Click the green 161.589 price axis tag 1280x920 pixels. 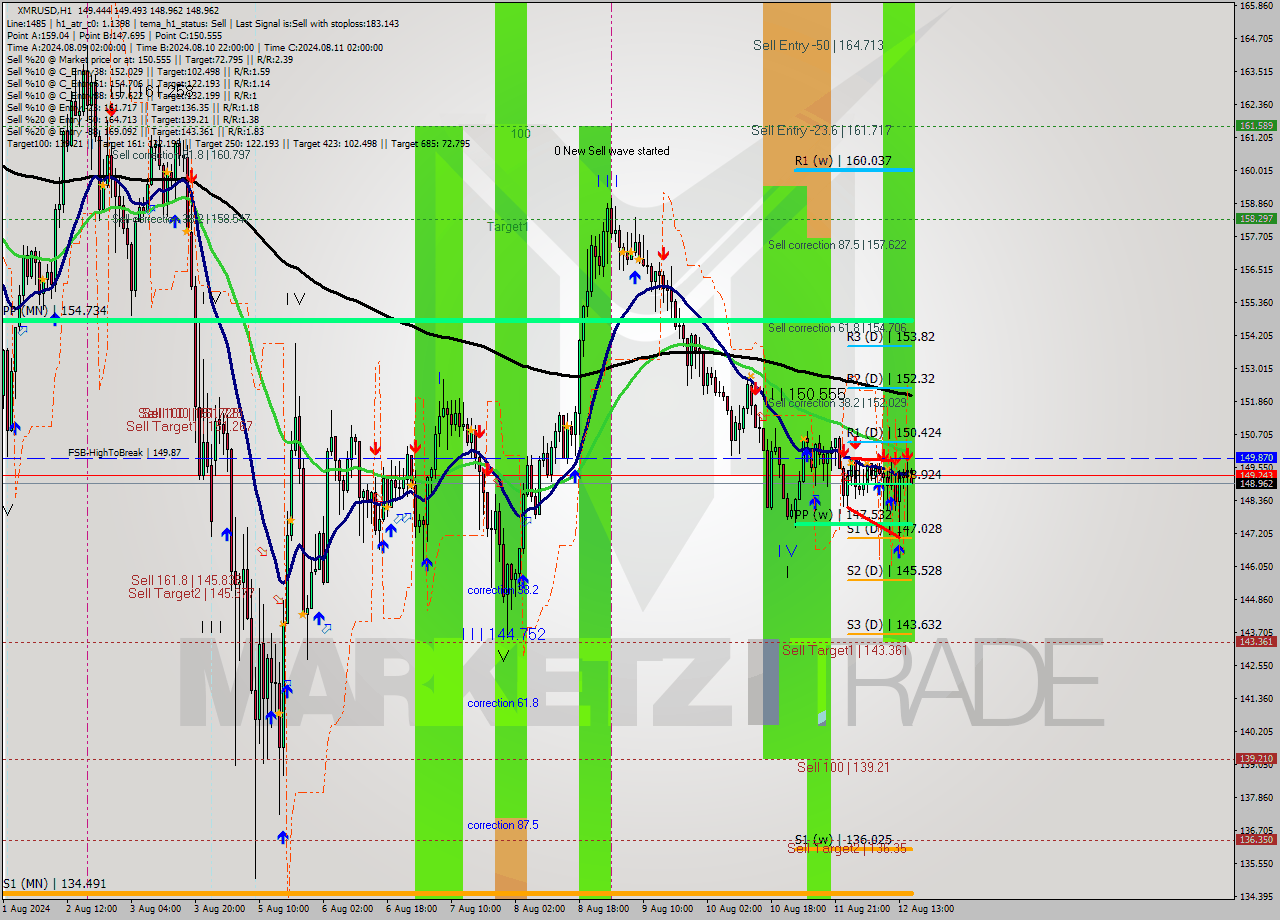click(x=1256, y=125)
